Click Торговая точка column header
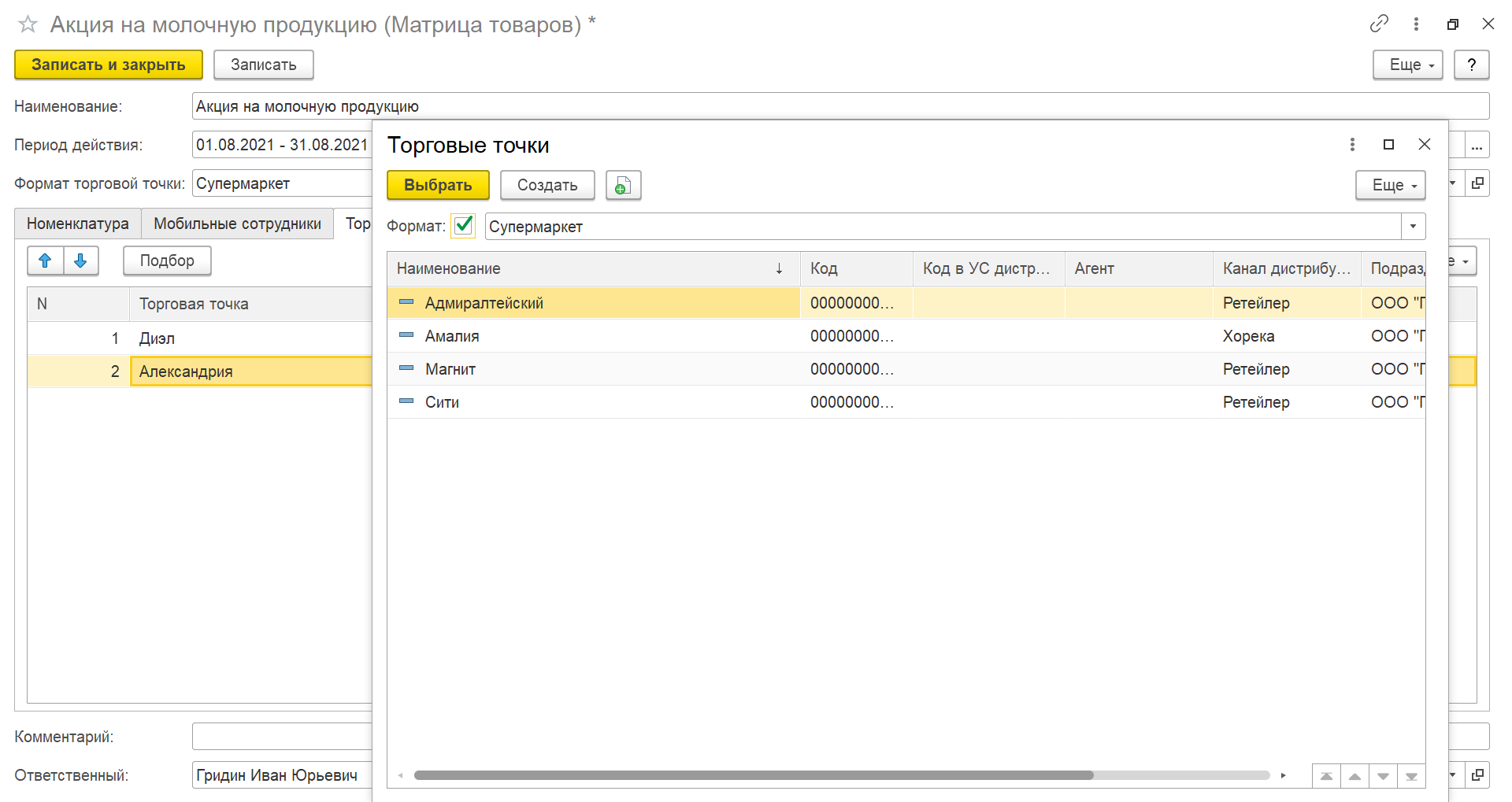 point(250,304)
